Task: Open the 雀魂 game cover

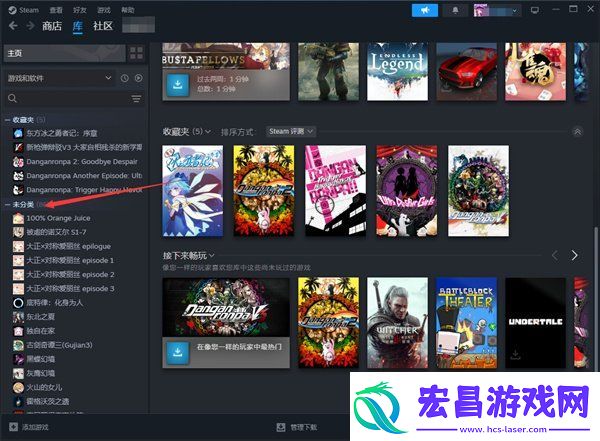Action: pos(535,72)
